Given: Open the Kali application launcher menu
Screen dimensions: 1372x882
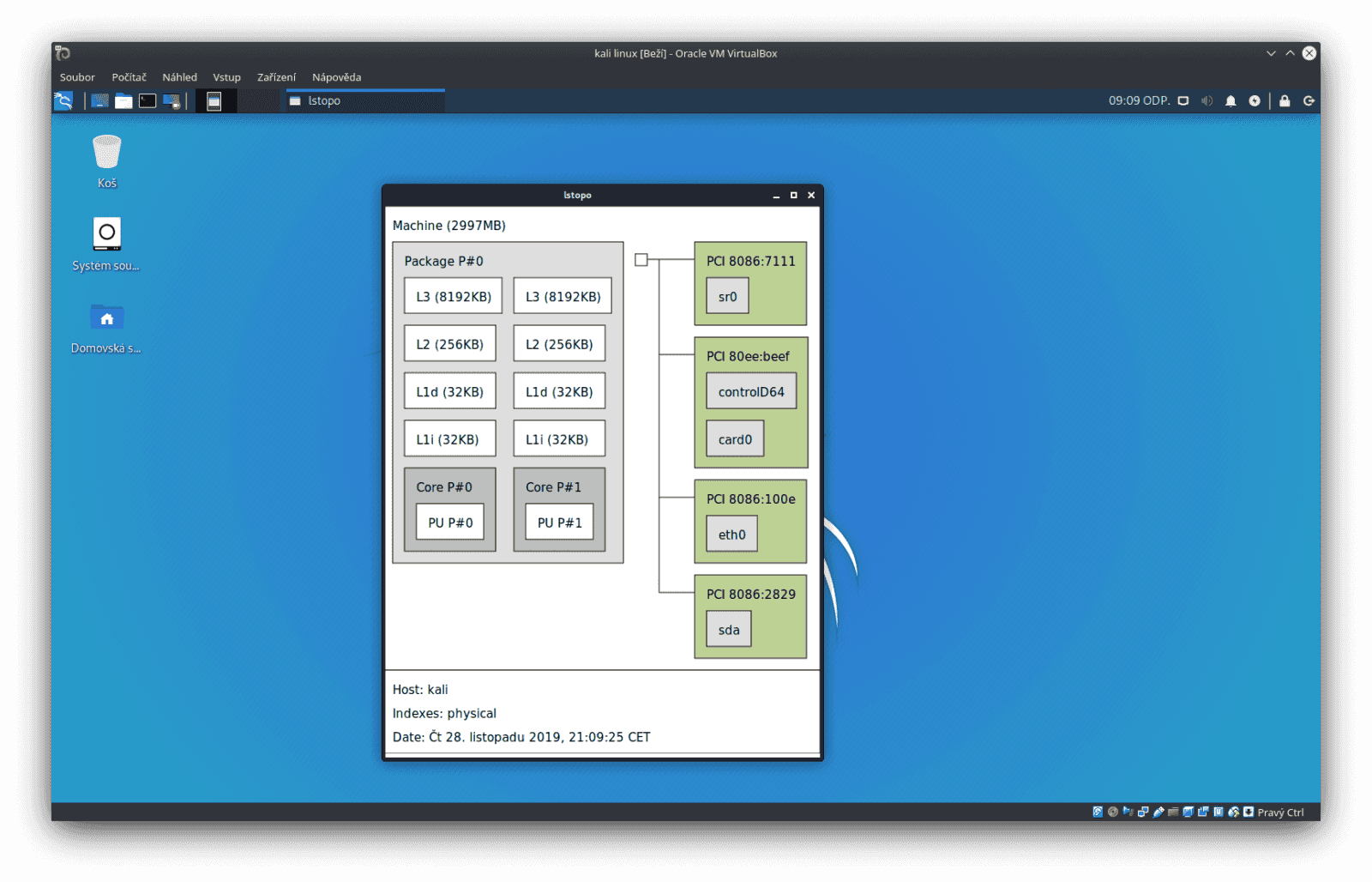Looking at the screenshot, I should tap(64, 100).
